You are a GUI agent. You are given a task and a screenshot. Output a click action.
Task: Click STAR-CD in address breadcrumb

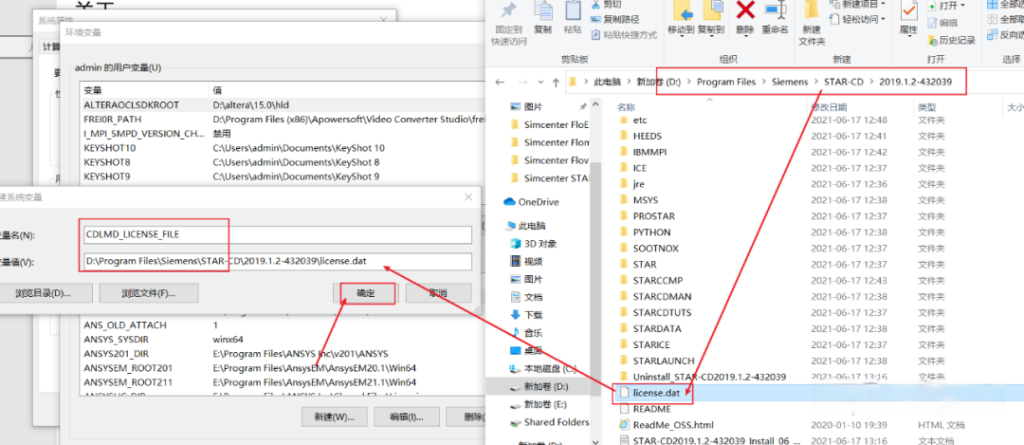(x=844, y=82)
